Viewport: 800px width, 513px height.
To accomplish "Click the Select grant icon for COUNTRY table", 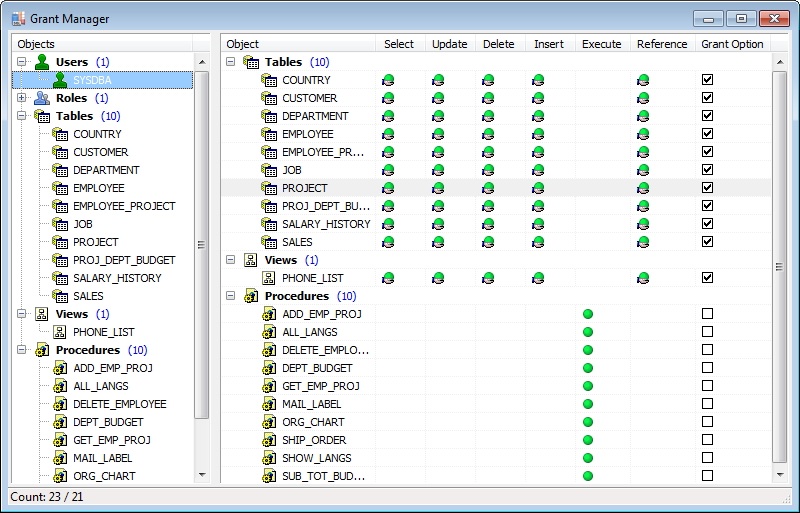I will click(388, 80).
